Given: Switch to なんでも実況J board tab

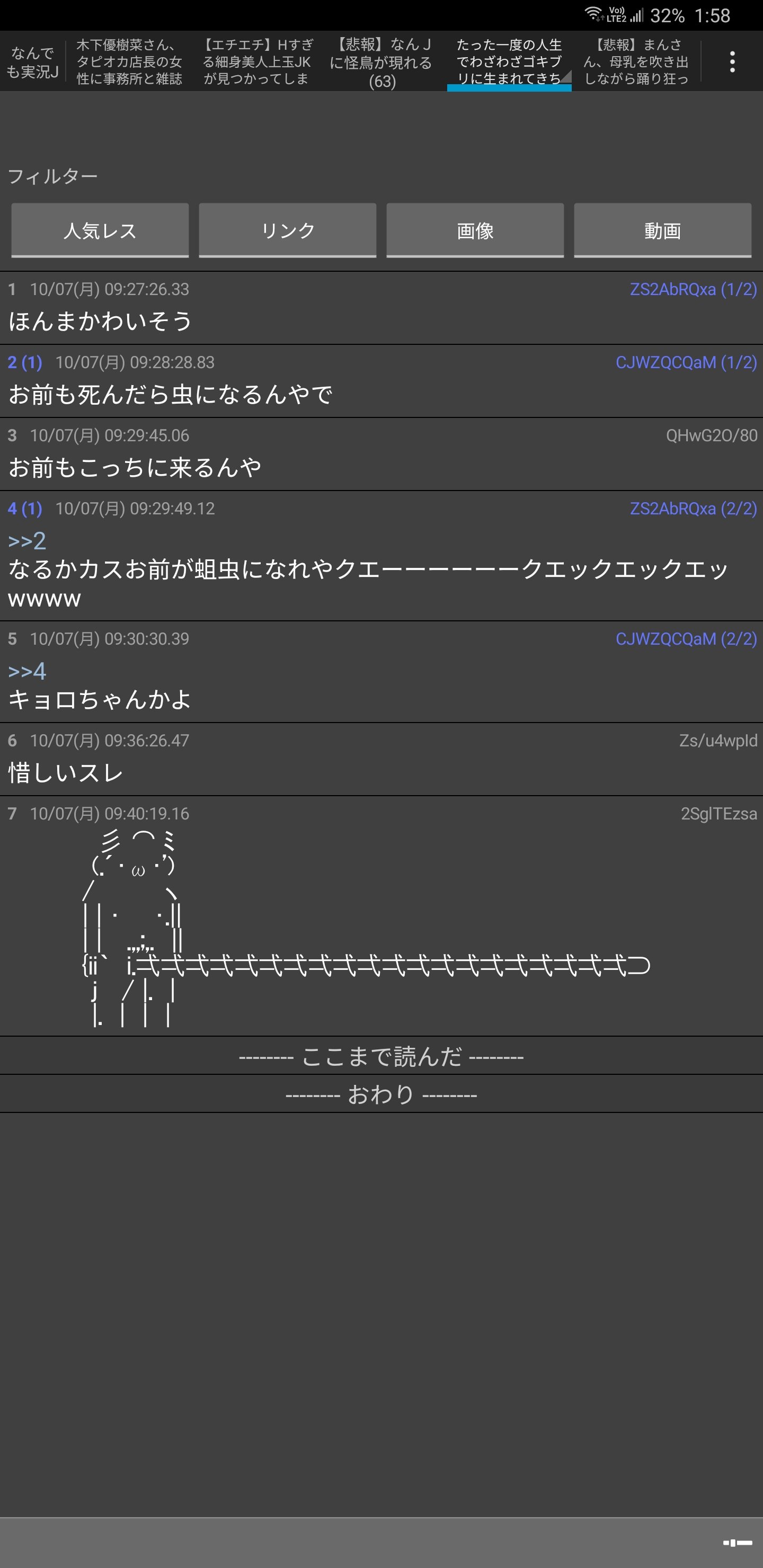Looking at the screenshot, I should click(x=32, y=63).
